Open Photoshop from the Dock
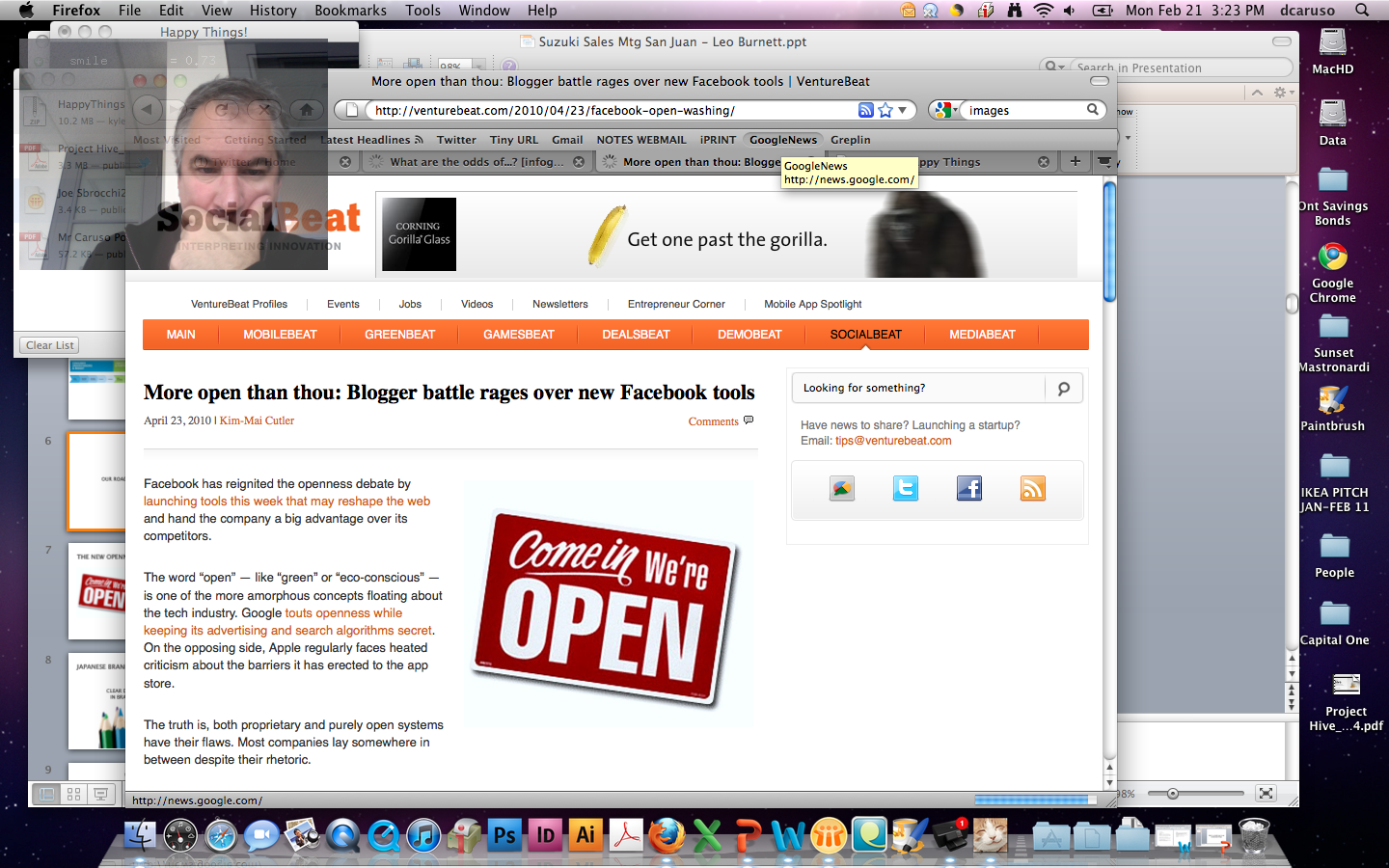1389x868 pixels. (504, 835)
